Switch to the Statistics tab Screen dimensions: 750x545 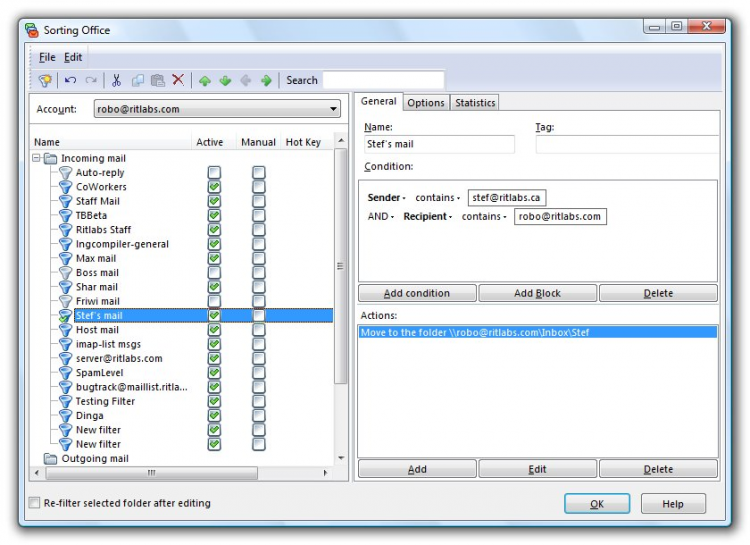pos(475,103)
